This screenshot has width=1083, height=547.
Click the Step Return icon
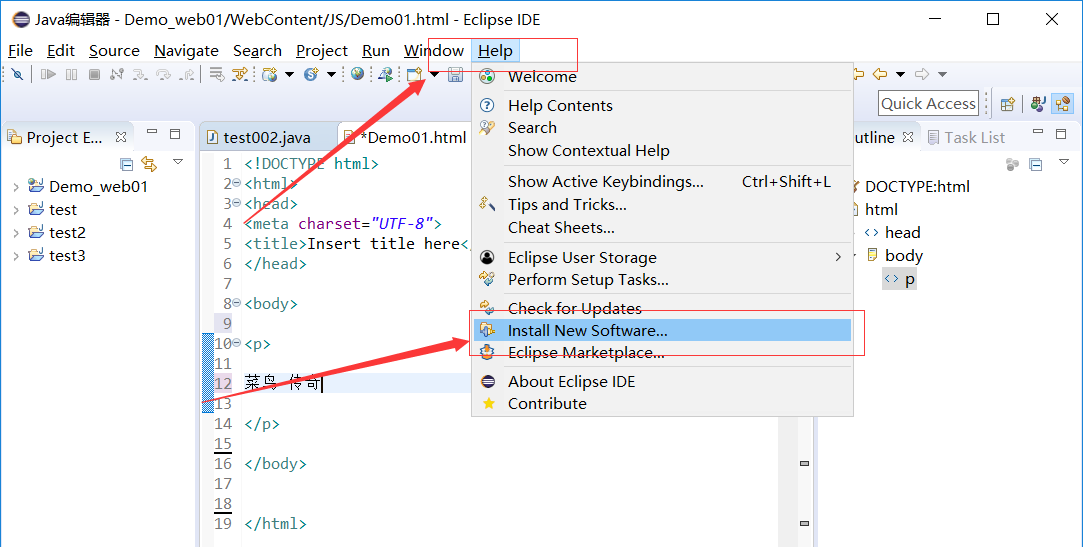pyautogui.click(x=186, y=74)
